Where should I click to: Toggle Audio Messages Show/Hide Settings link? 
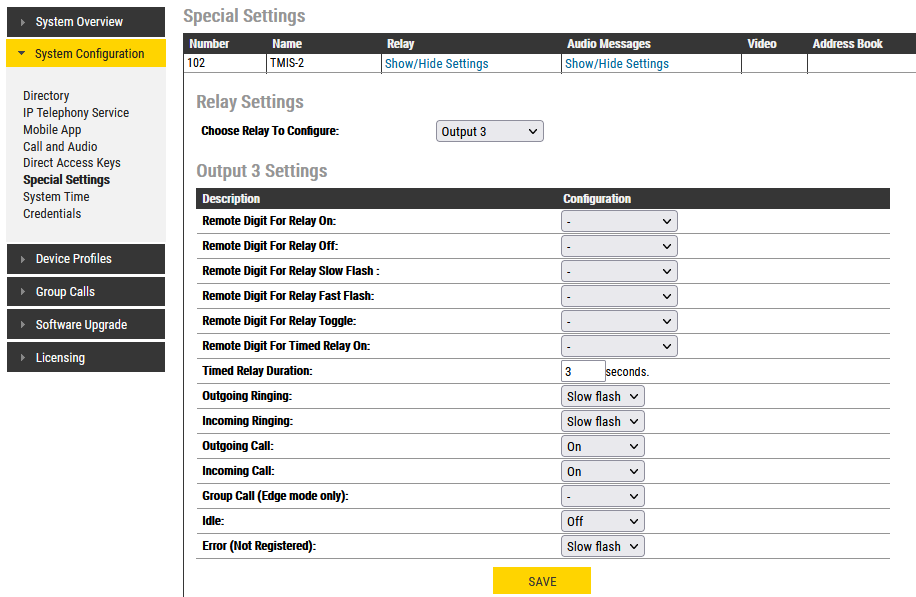click(616, 64)
